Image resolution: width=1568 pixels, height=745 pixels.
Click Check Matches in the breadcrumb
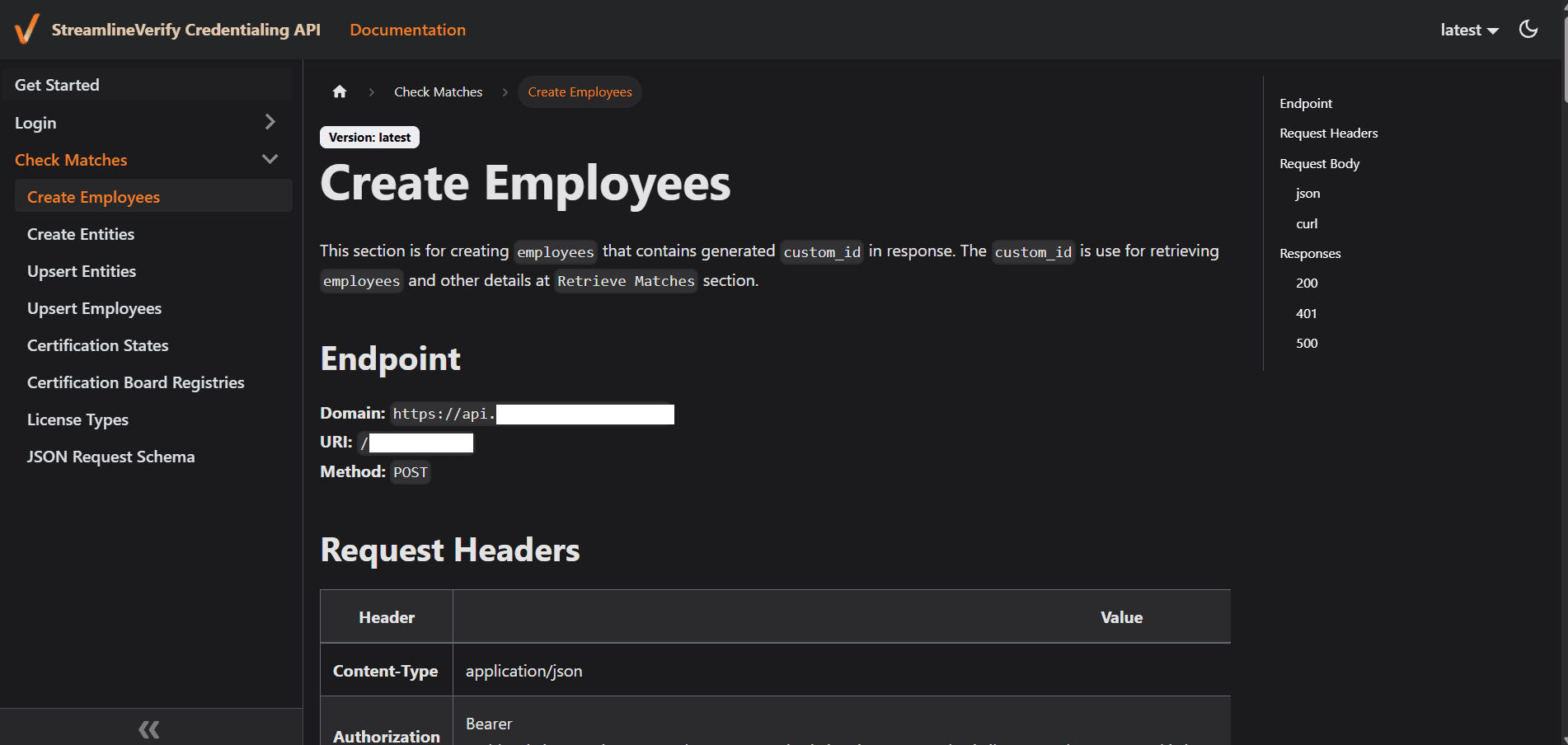[438, 92]
